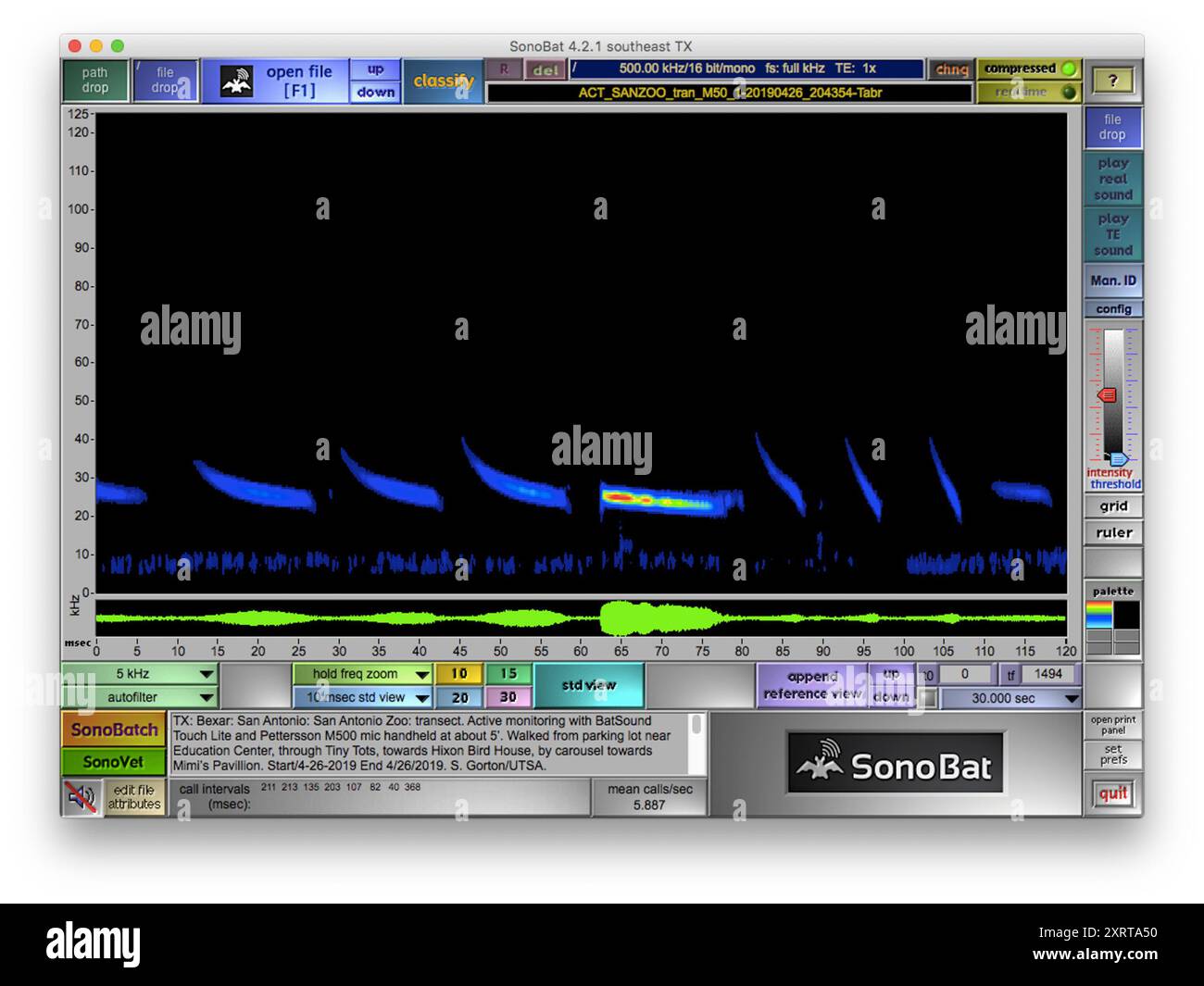Step to next file with top down button
The width and height of the screenshot is (1204, 986).
click(x=375, y=92)
